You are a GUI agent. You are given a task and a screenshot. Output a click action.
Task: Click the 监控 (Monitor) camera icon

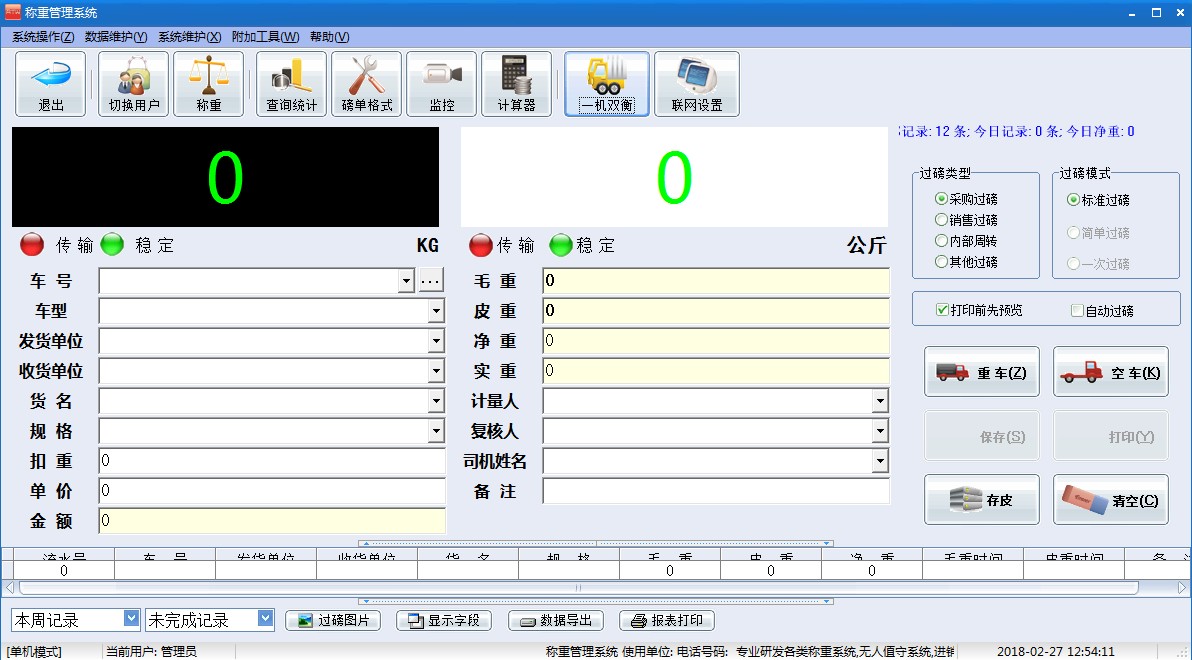click(441, 83)
